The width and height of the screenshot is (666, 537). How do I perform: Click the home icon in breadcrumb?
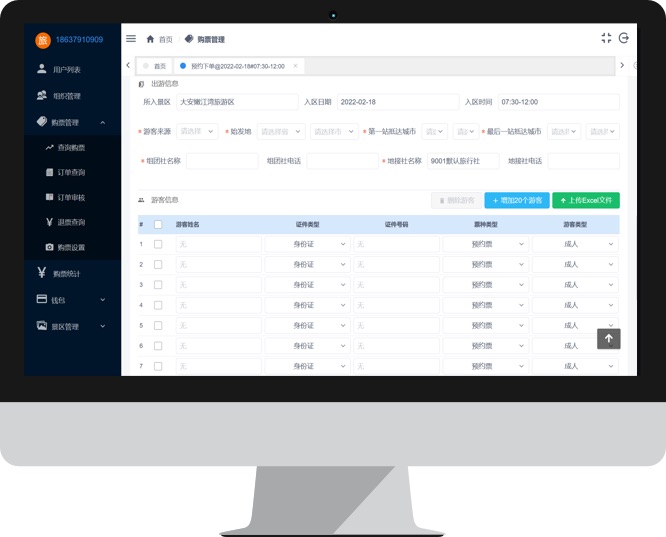tap(151, 39)
